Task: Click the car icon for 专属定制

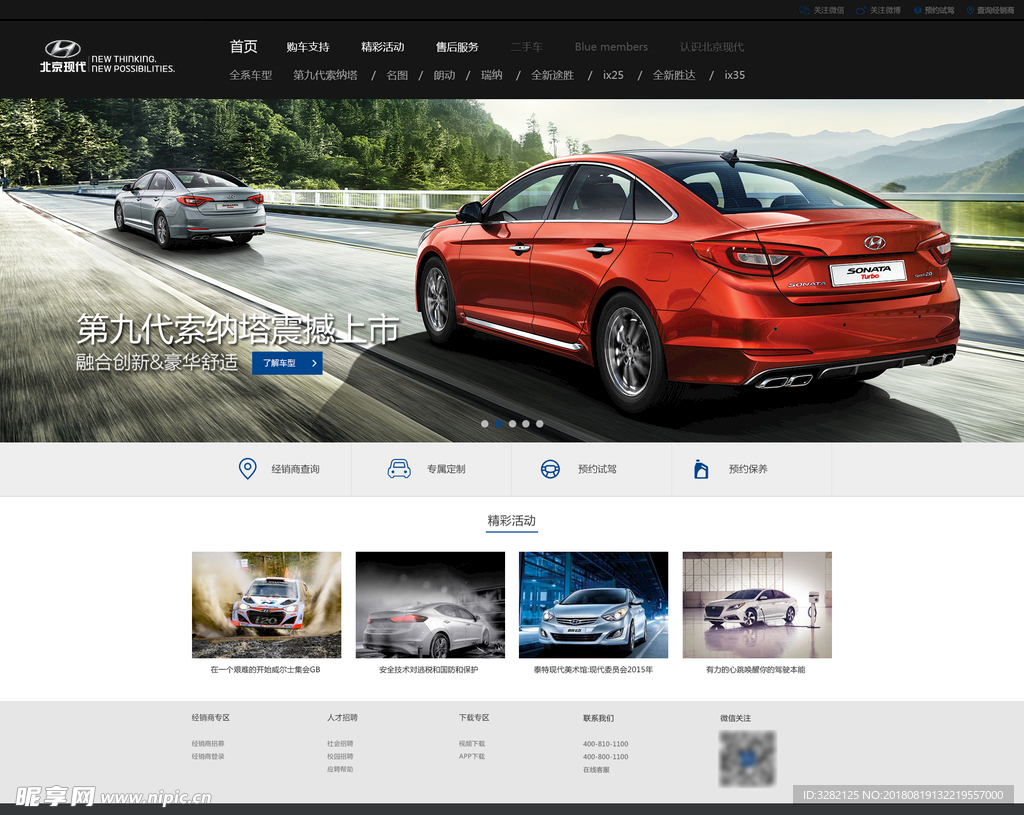Action: [399, 469]
